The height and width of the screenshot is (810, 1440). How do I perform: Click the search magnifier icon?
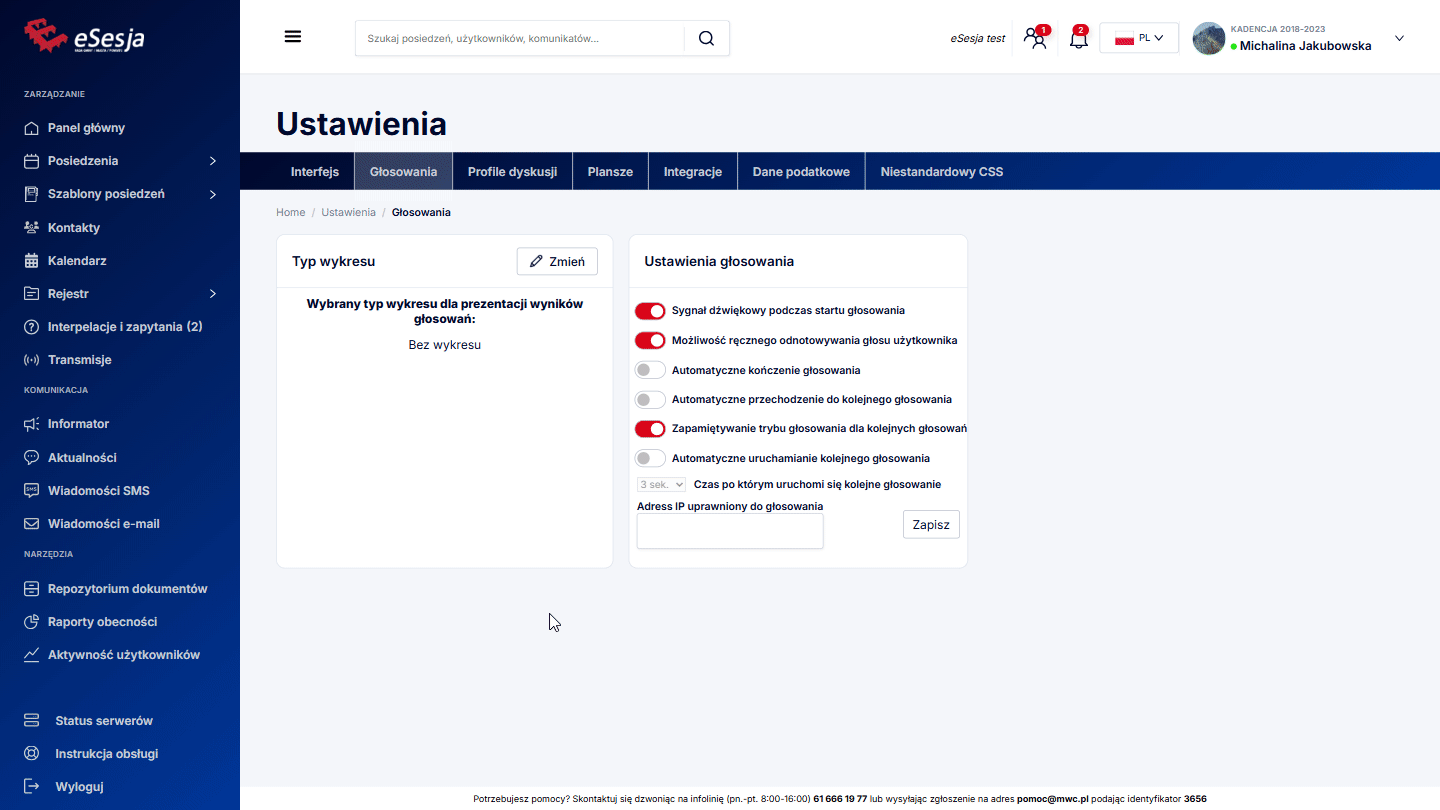(706, 38)
